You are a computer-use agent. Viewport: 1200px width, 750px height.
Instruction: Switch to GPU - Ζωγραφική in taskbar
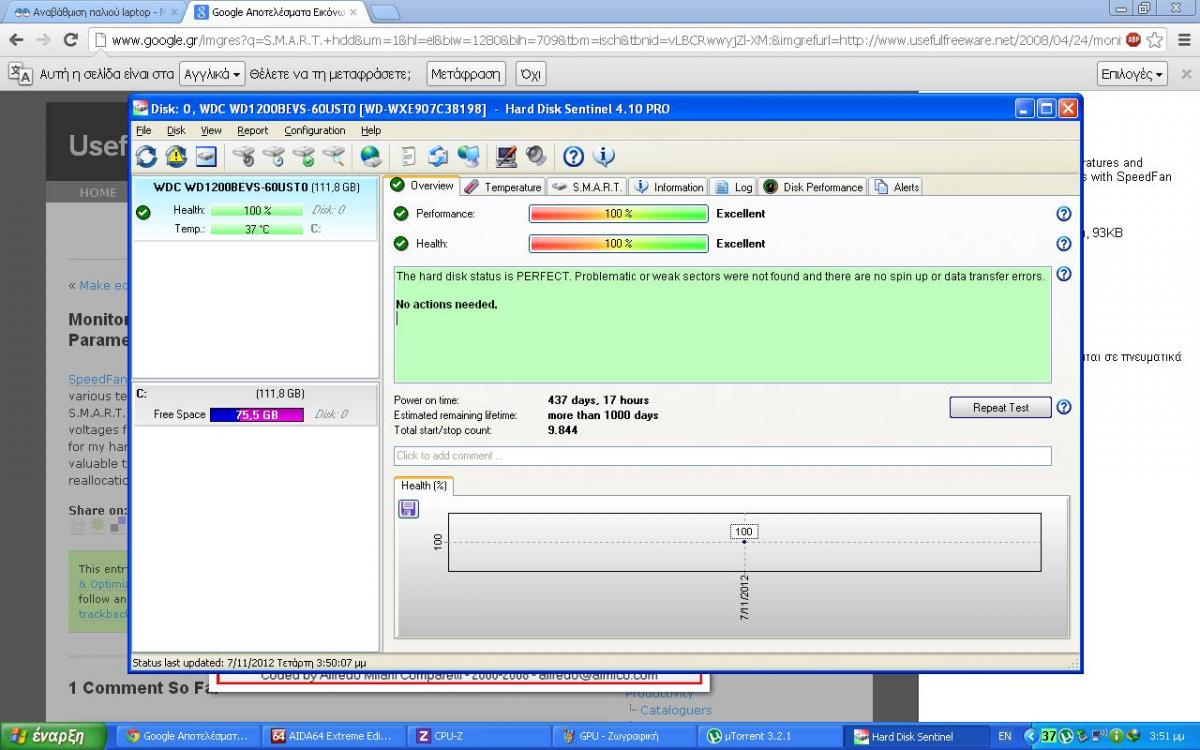(x=626, y=737)
